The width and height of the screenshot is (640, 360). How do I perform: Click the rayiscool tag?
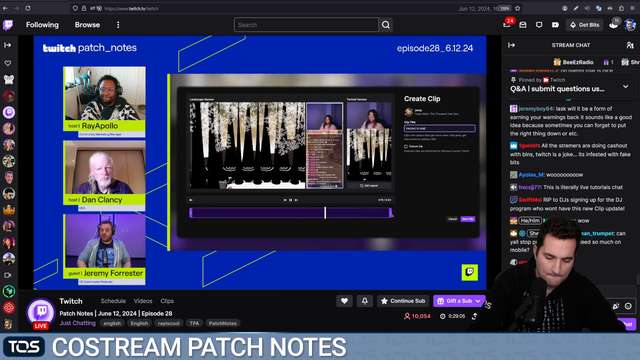tap(169, 323)
